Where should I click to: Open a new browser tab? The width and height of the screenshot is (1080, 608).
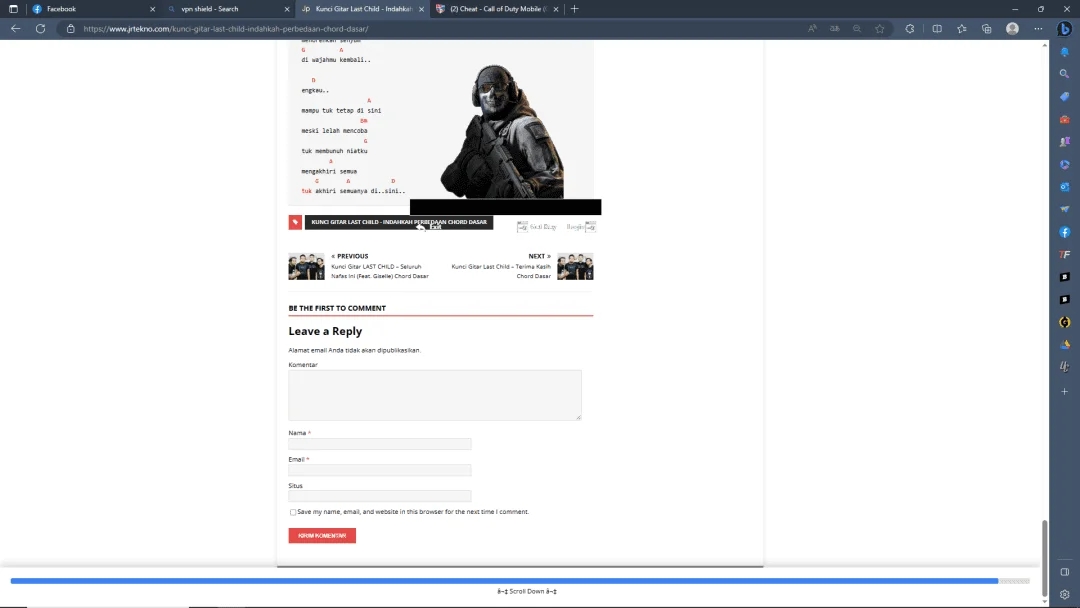pyautogui.click(x=574, y=9)
